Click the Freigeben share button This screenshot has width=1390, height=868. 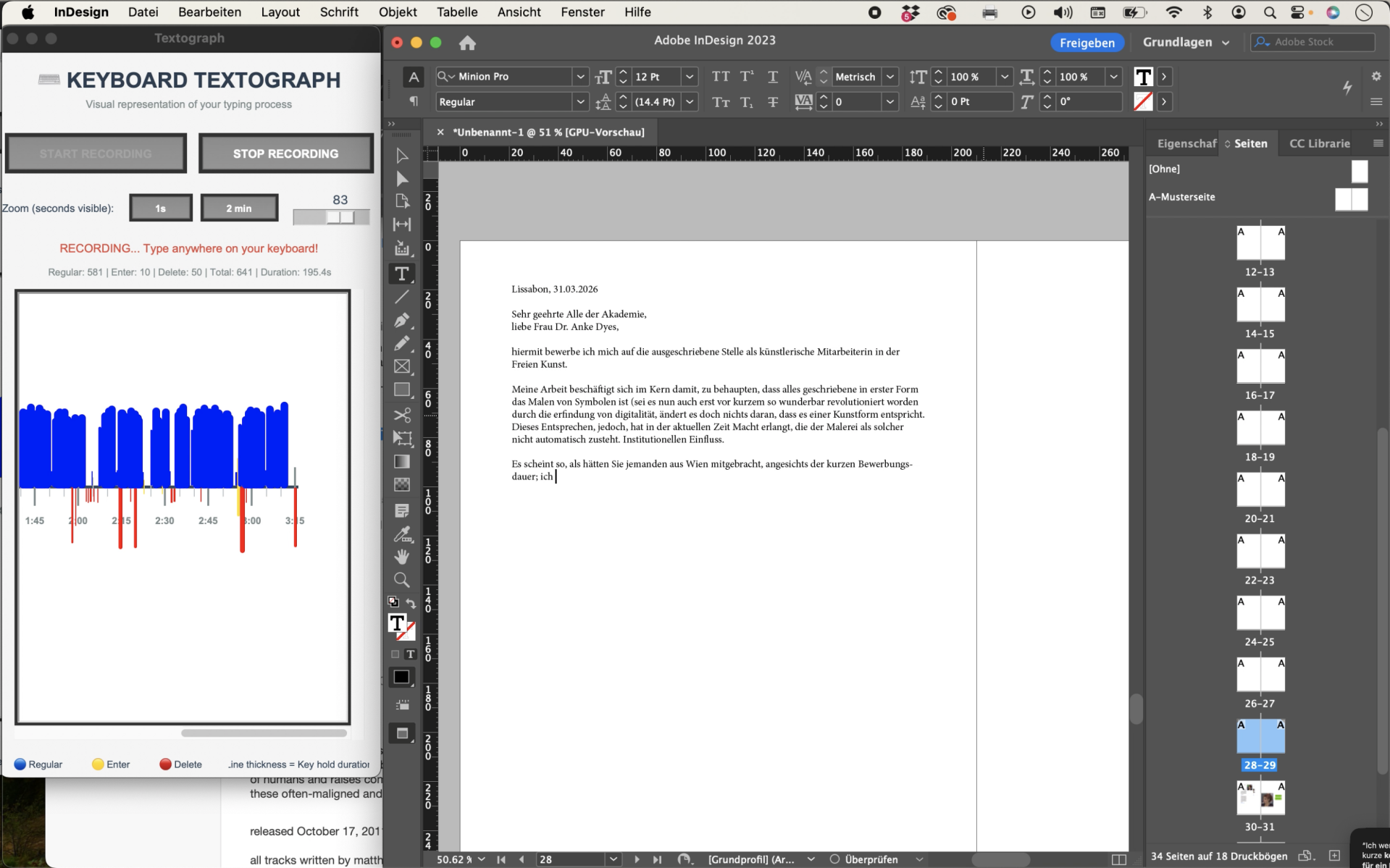[x=1087, y=43]
